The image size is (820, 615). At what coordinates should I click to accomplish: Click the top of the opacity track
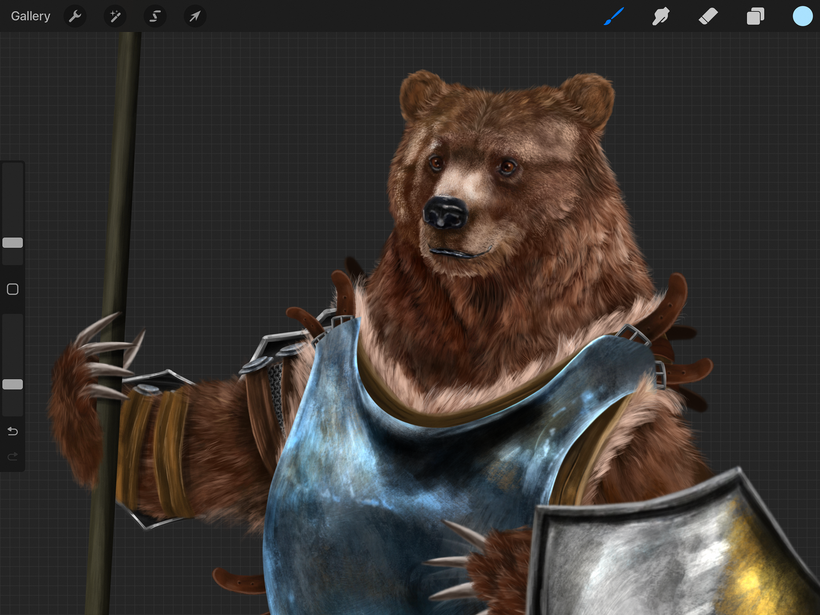tap(13, 320)
